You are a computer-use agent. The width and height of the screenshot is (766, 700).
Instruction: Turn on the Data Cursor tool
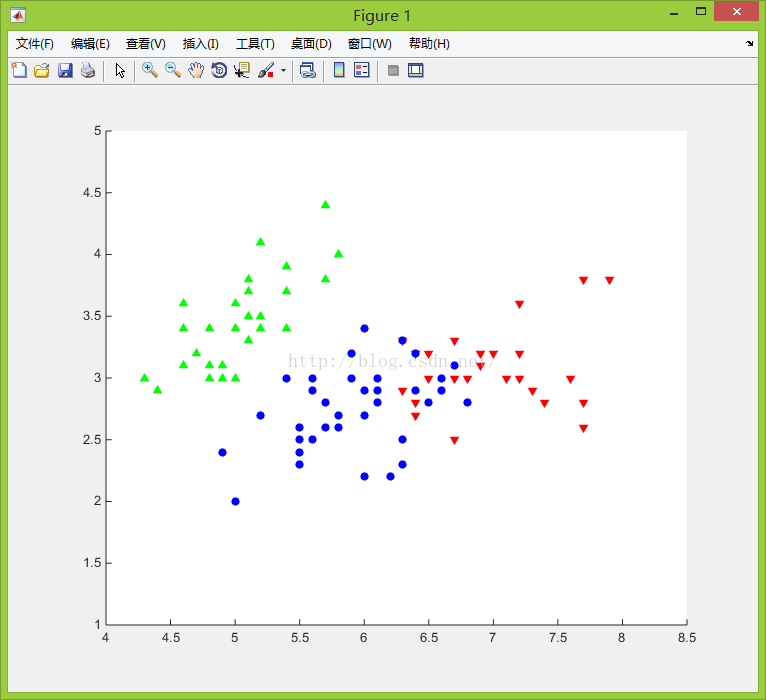coord(242,70)
